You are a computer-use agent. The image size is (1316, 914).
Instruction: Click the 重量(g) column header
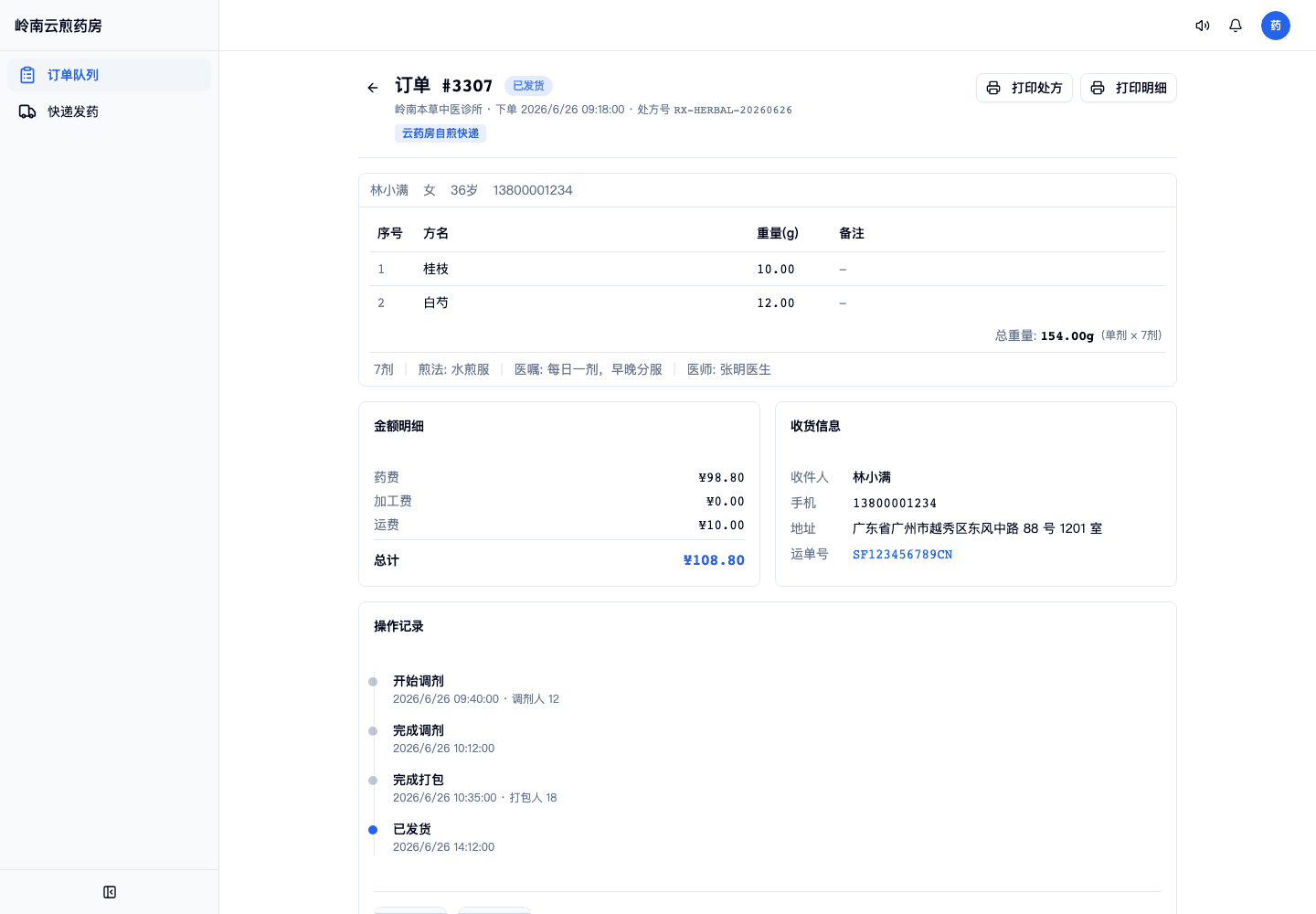pyautogui.click(x=778, y=233)
